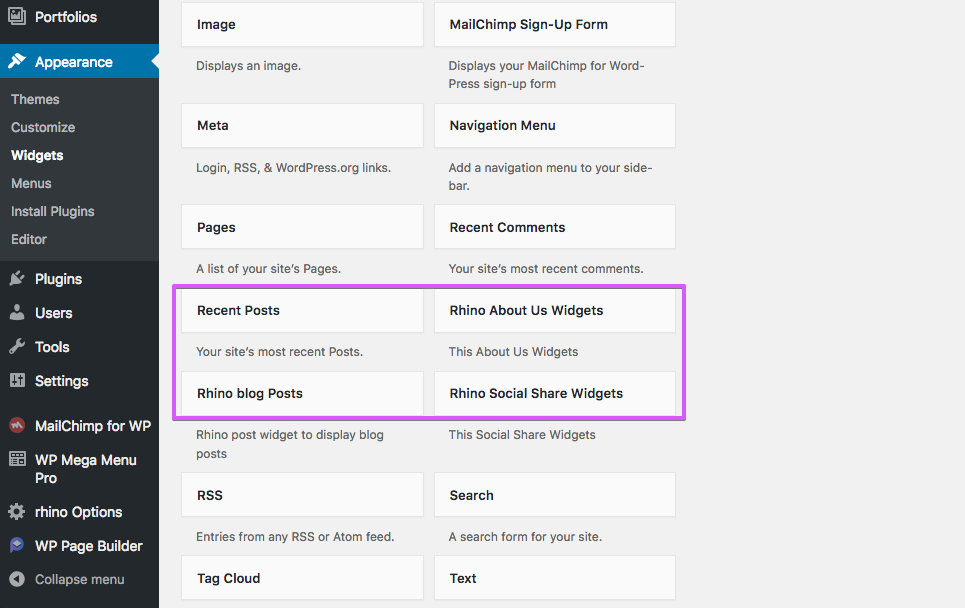Click the Tools wrench icon

pyautogui.click(x=17, y=346)
